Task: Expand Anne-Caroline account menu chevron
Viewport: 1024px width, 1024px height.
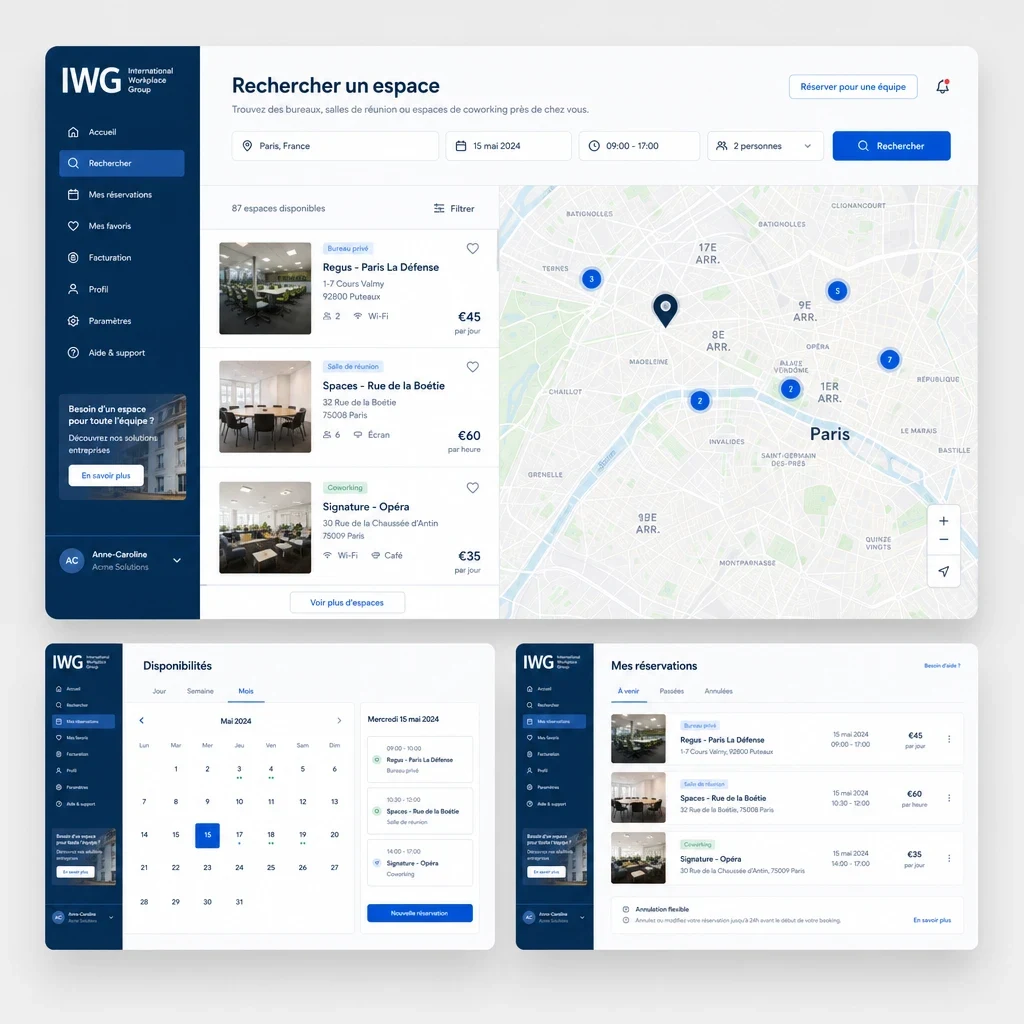Action: (x=177, y=560)
